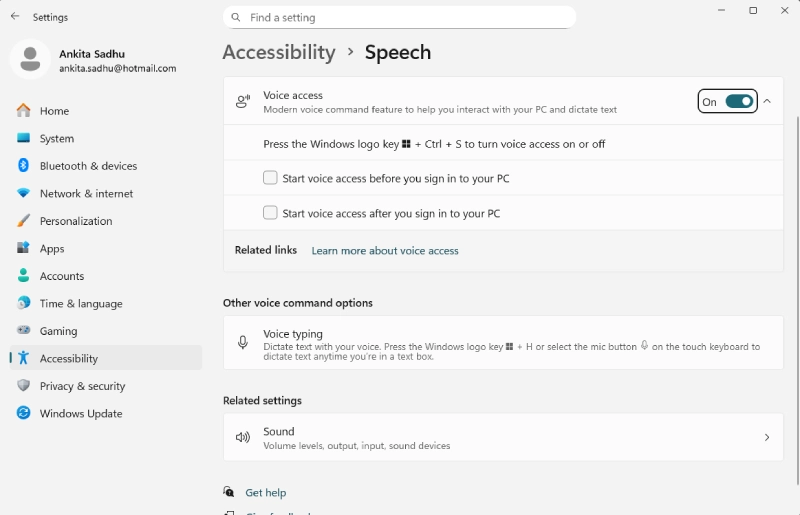Go to System settings
800x515 pixels.
(x=106, y=138)
